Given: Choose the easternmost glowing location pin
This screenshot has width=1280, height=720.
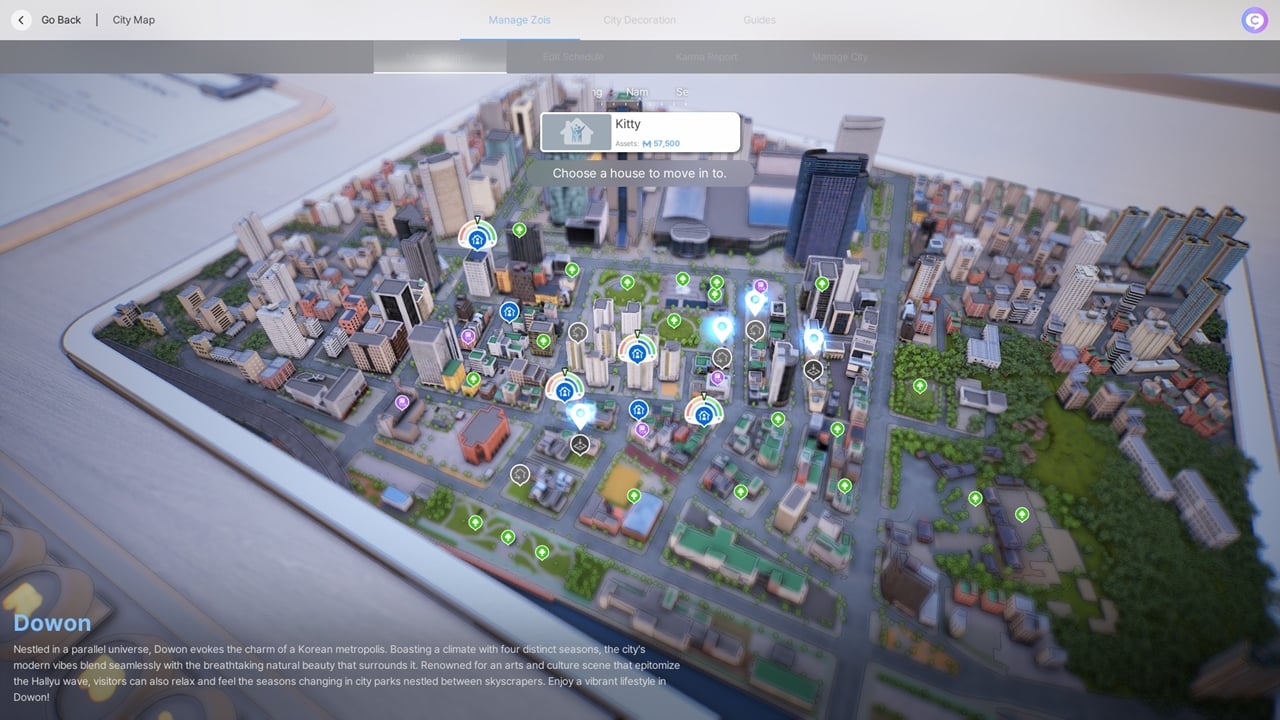Looking at the screenshot, I should [814, 340].
